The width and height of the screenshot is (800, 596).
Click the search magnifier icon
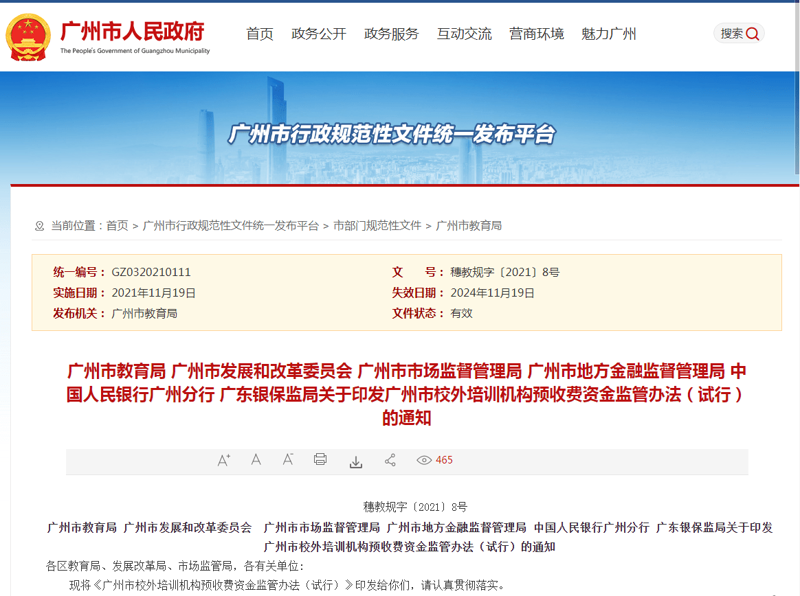(753, 34)
